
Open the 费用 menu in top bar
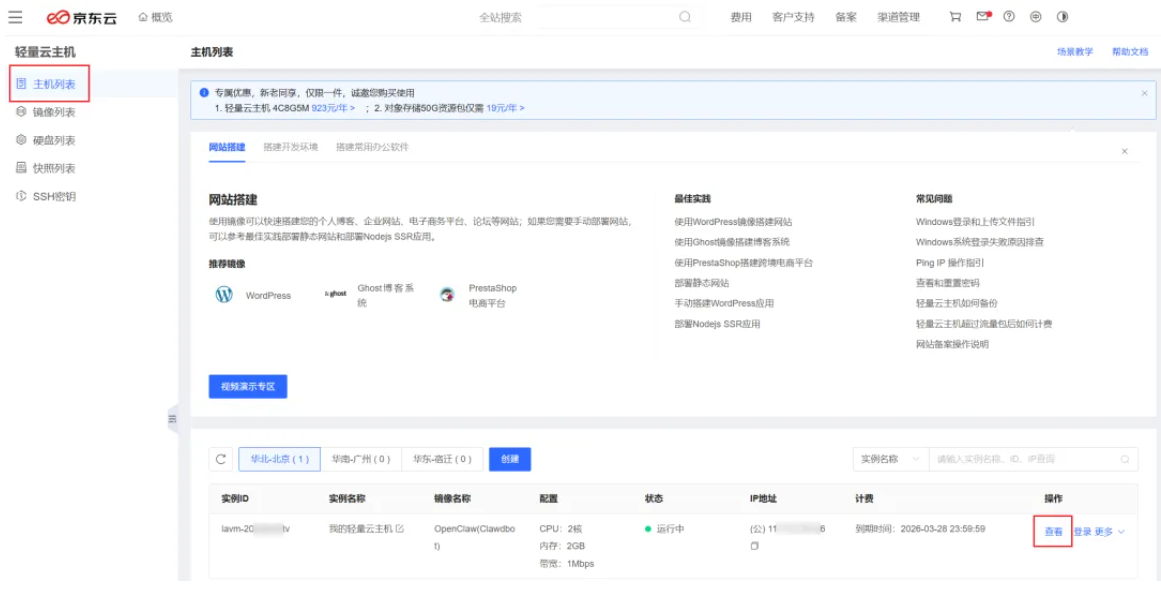click(740, 17)
